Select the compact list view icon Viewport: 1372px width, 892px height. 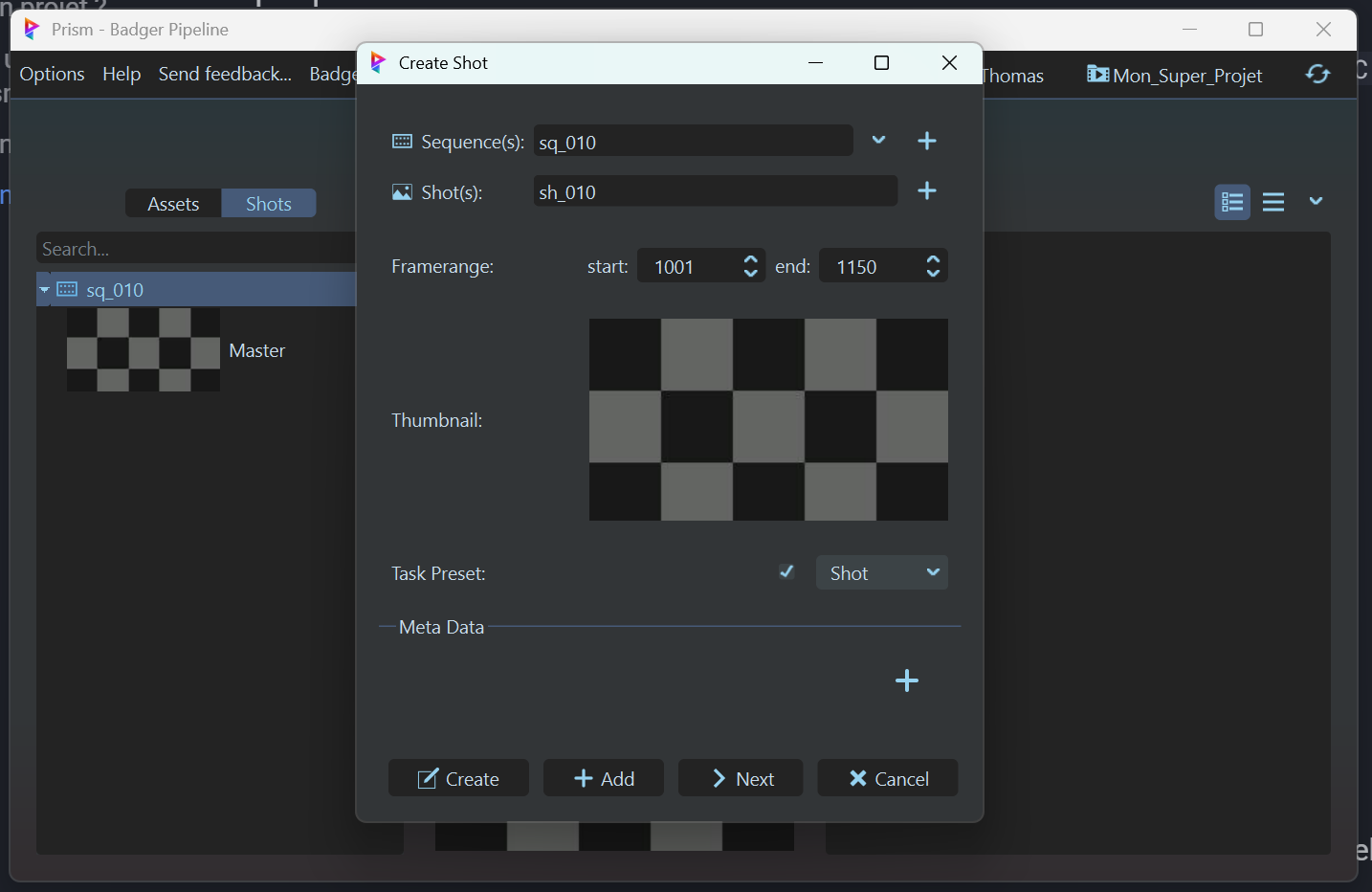[1272, 202]
